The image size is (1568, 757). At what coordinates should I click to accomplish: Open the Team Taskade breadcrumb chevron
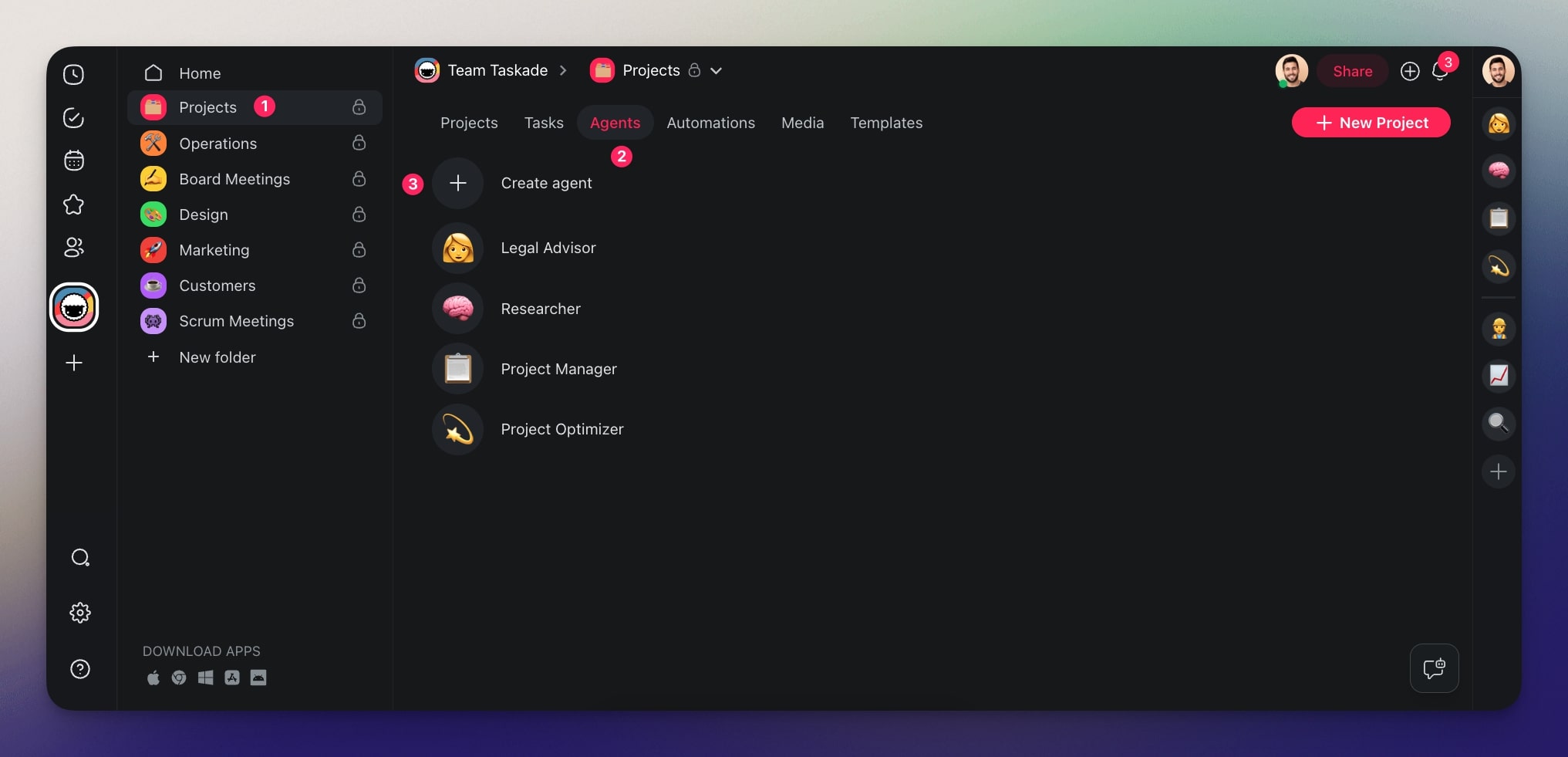click(x=563, y=70)
